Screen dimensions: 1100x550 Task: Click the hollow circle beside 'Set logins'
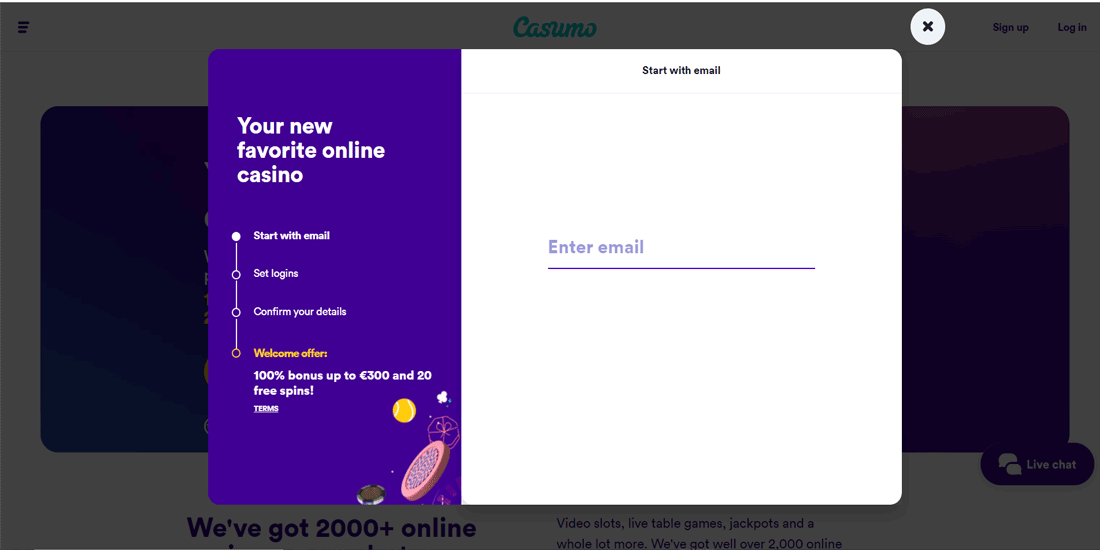[236, 275]
